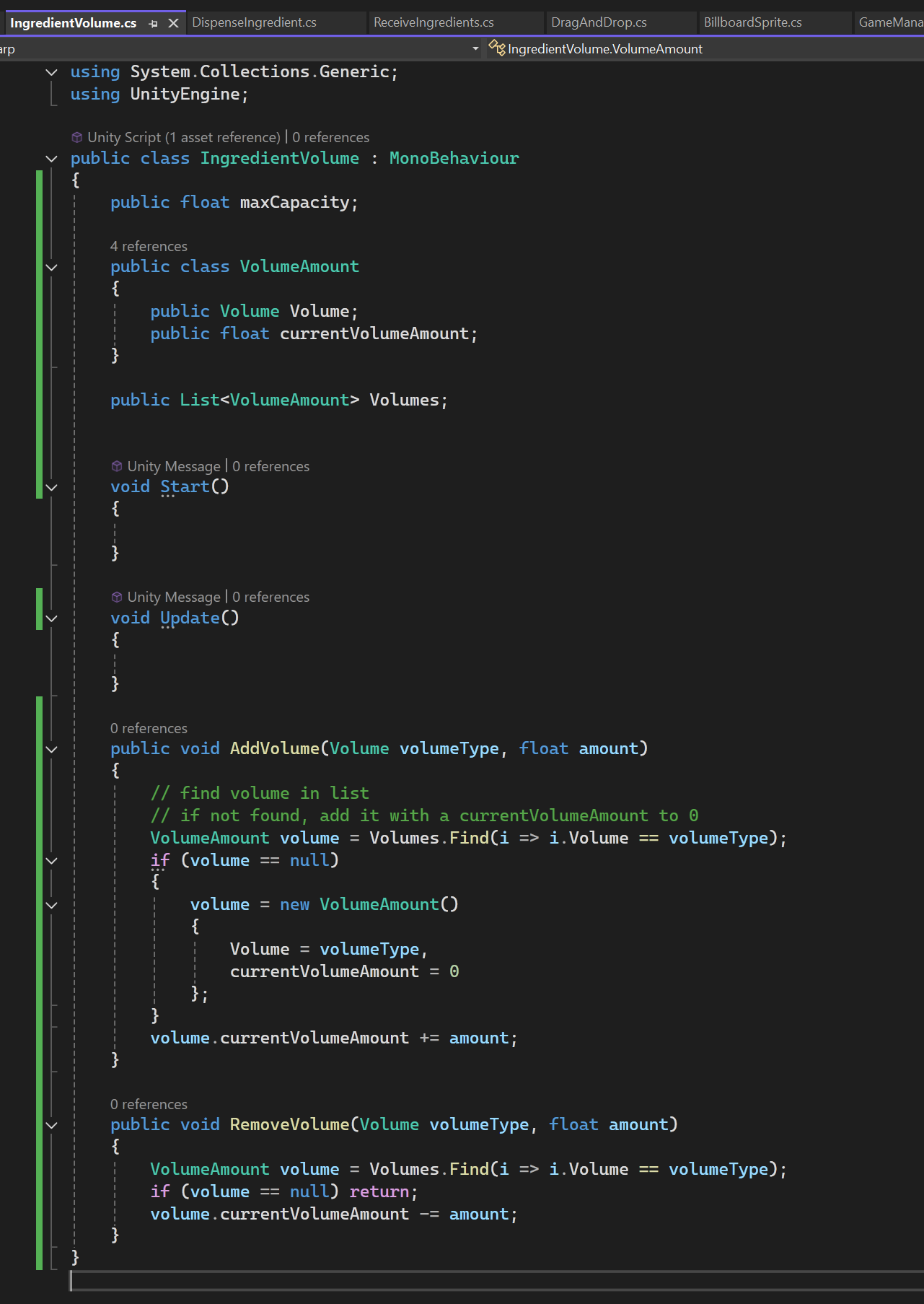Collapse the AddVolume method
Image resolution: width=924 pixels, height=1304 pixels.
coord(51,749)
